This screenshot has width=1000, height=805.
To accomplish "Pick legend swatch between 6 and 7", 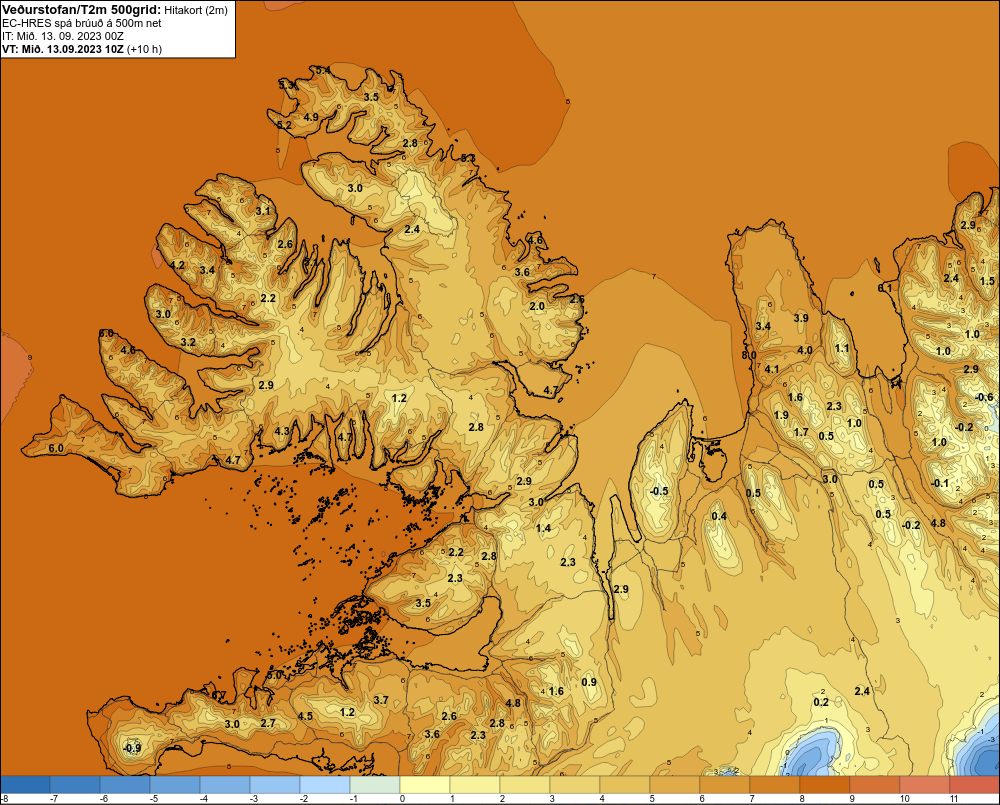I will click(724, 785).
